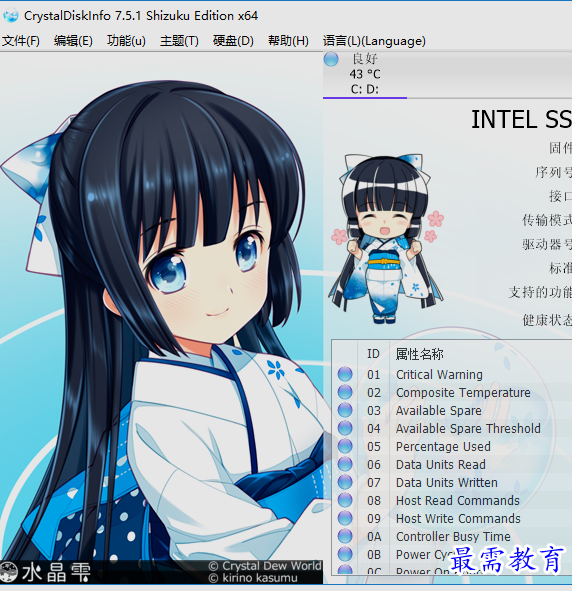Click the status orb on row 0B
572x591 pixels.
click(345, 554)
